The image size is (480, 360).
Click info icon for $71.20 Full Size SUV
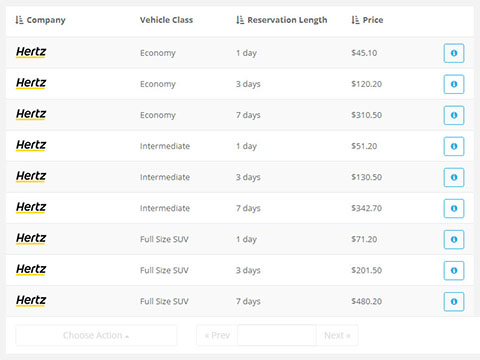coord(454,239)
